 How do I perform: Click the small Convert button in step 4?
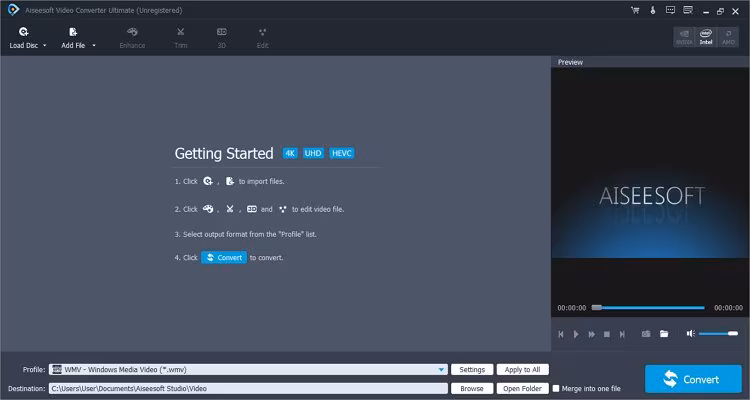pyautogui.click(x=224, y=257)
